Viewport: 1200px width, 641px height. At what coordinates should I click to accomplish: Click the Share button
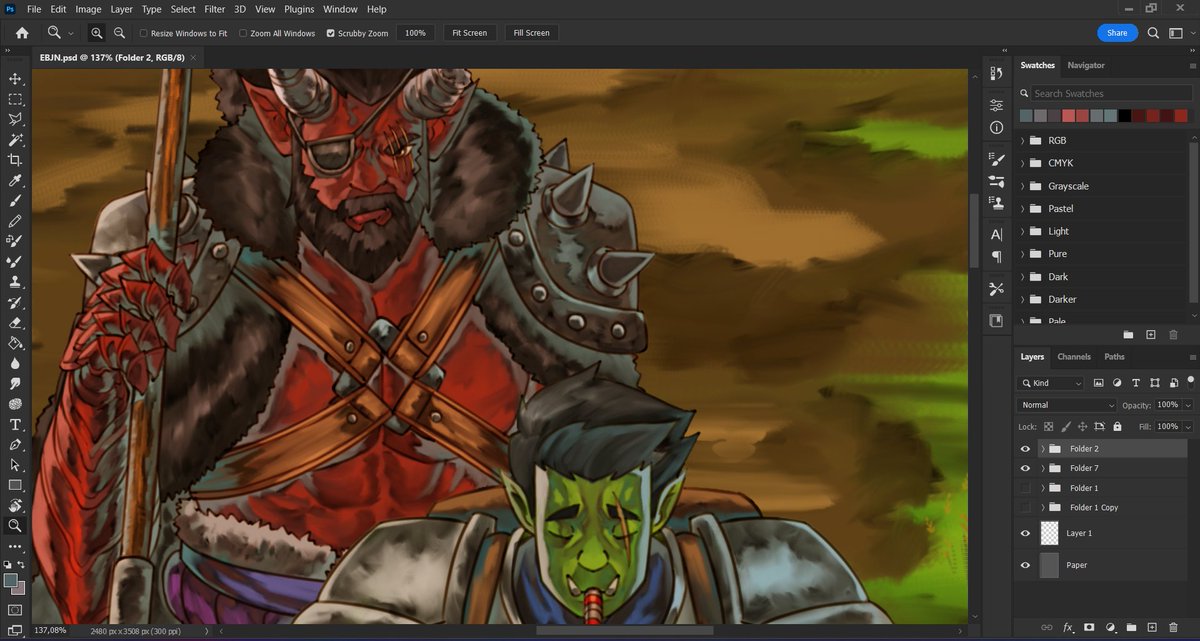(x=1117, y=33)
